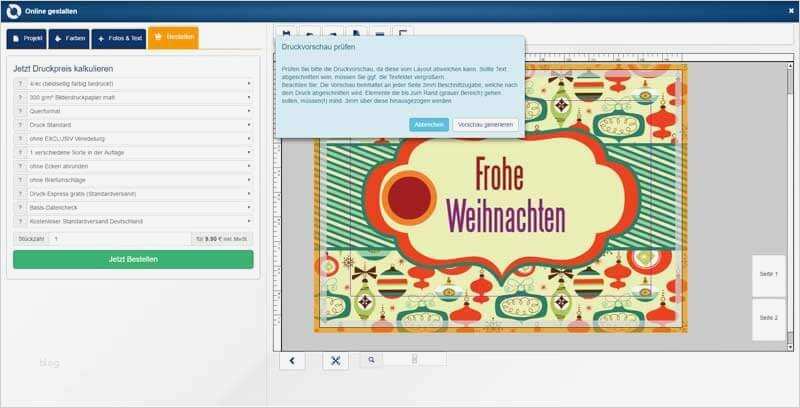This screenshot has height=408, width=800.
Task: Click the magnifier zoom icon below canvas
Action: [371, 360]
